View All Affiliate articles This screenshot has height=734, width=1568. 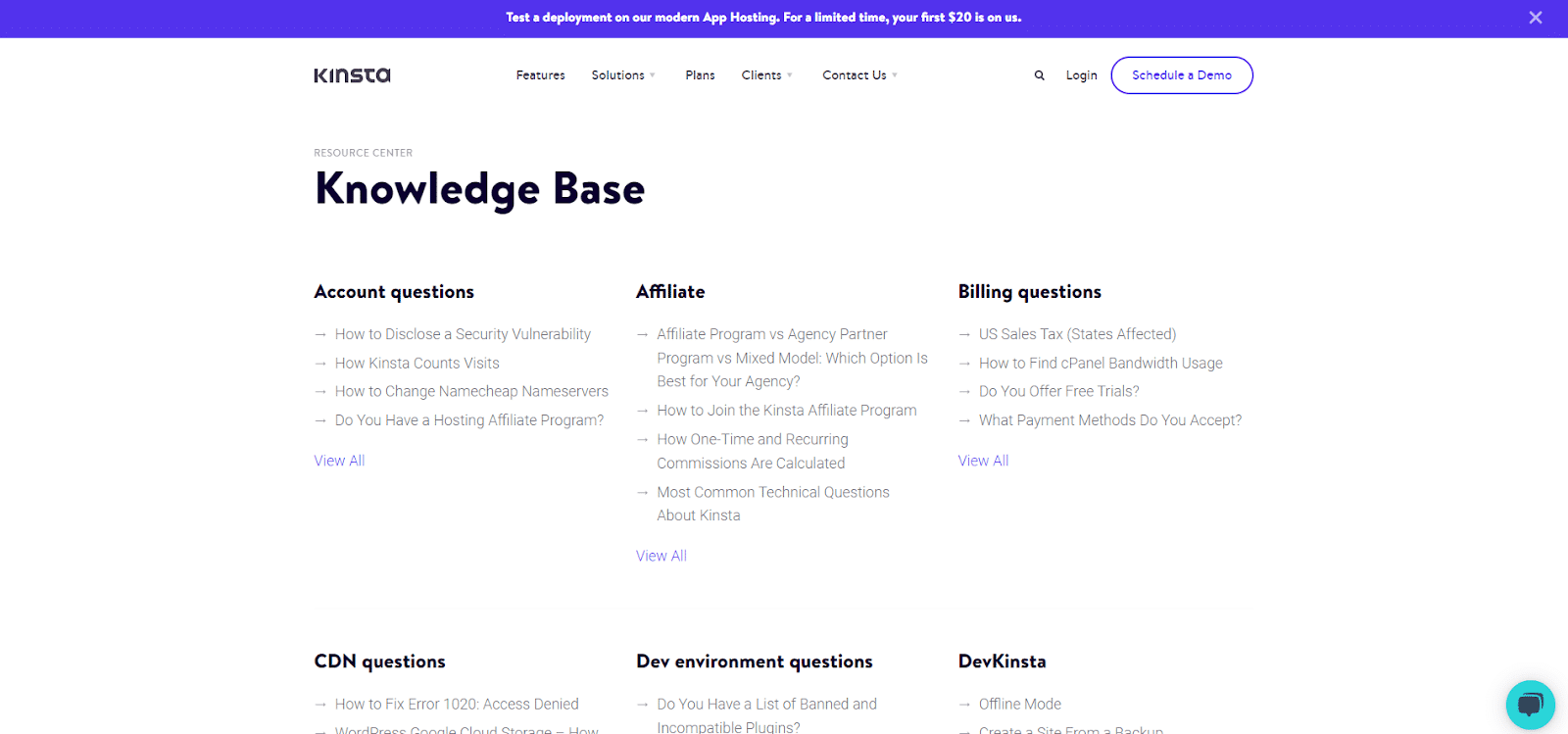(661, 556)
